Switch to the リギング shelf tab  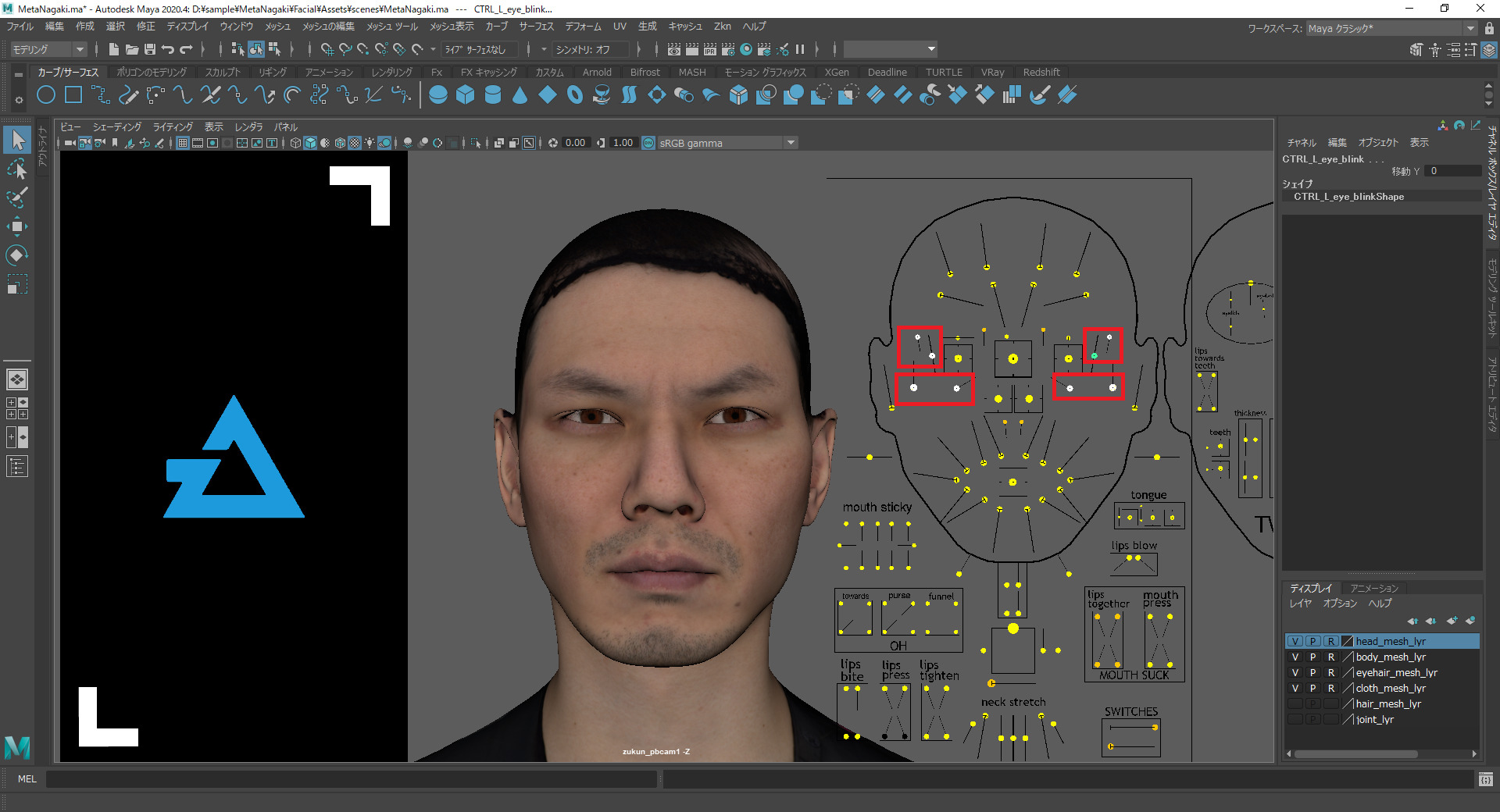point(273,72)
